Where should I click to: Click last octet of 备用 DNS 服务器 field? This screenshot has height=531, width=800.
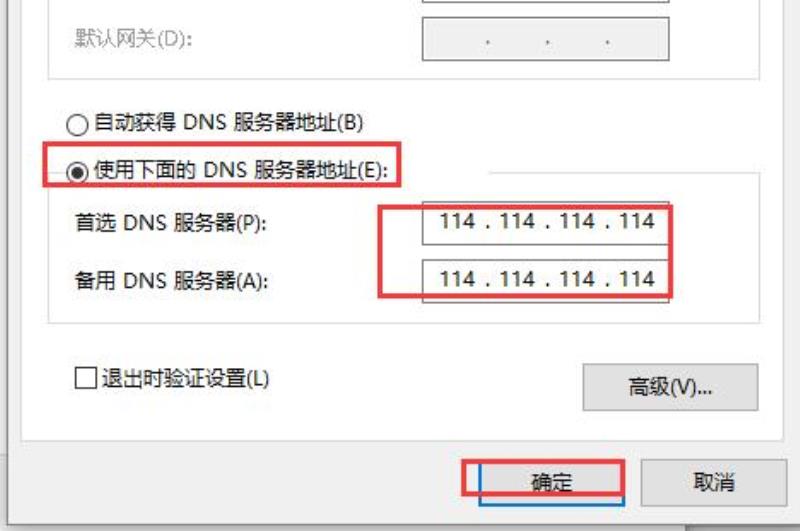click(637, 280)
